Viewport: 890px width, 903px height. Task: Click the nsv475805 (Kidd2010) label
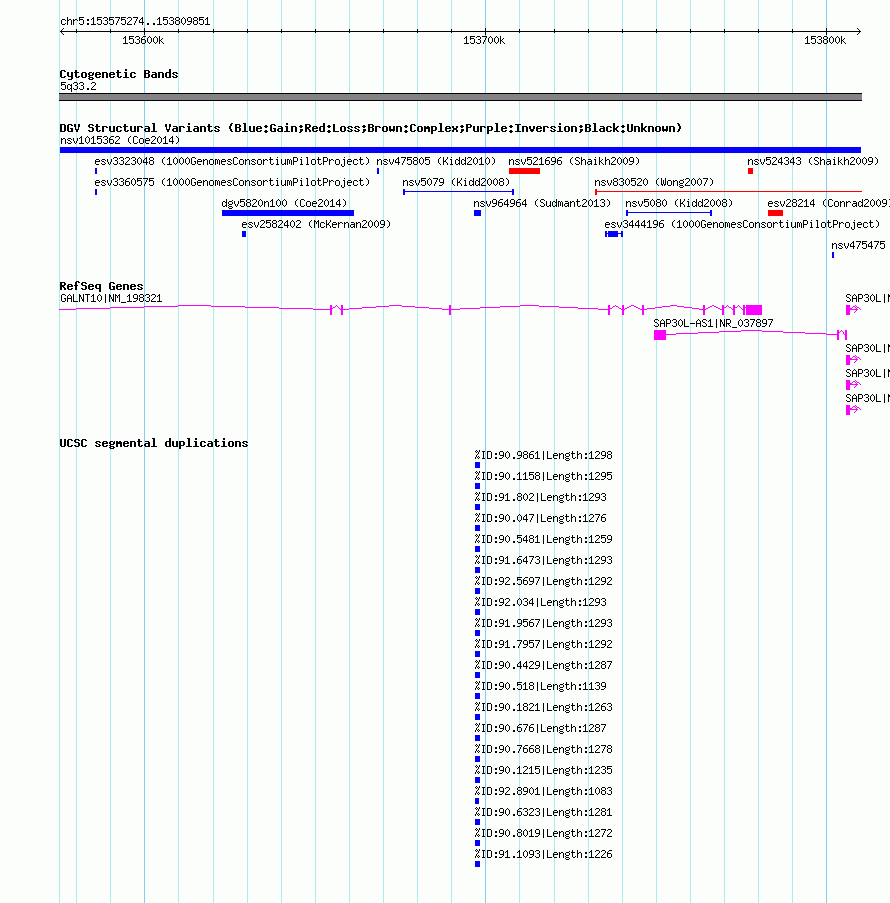click(436, 161)
